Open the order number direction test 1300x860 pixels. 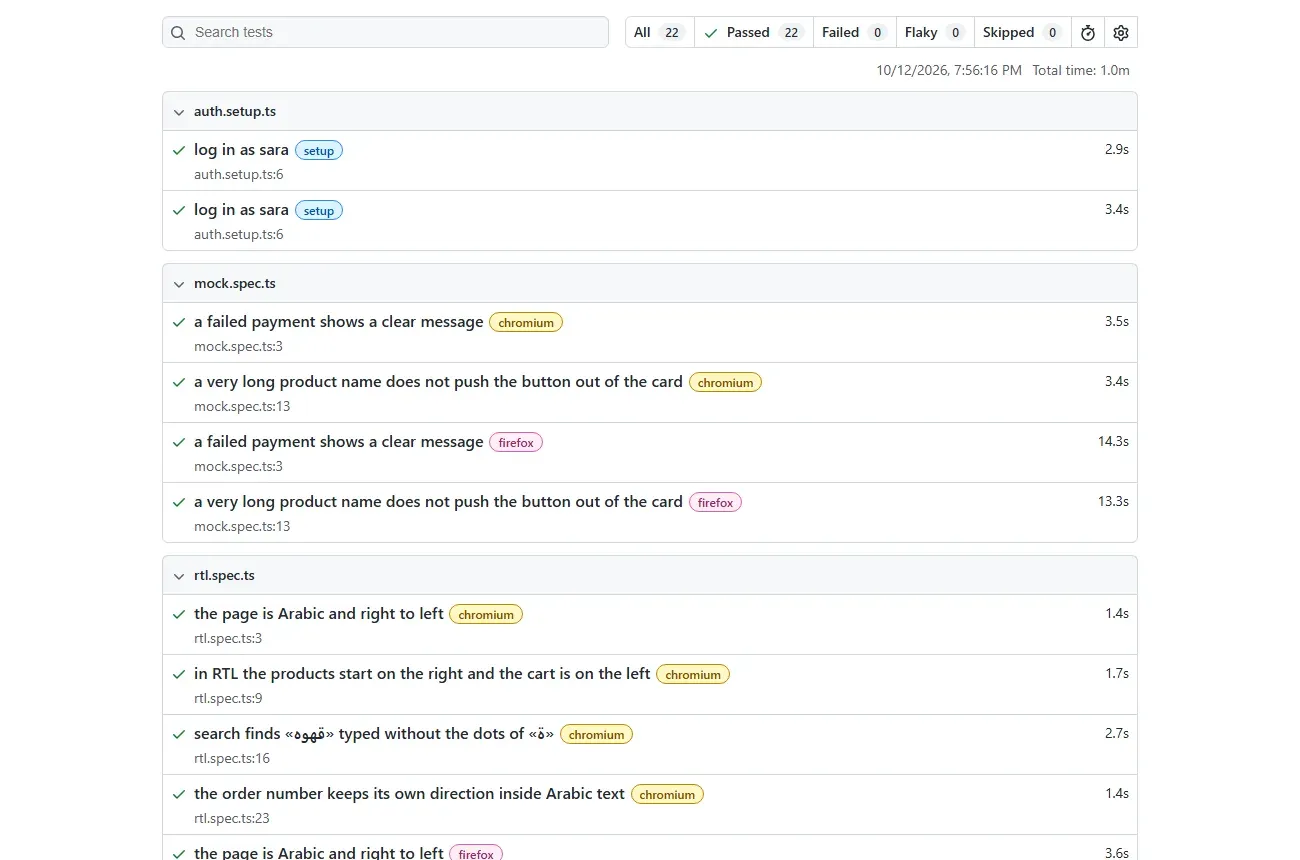[x=409, y=794]
